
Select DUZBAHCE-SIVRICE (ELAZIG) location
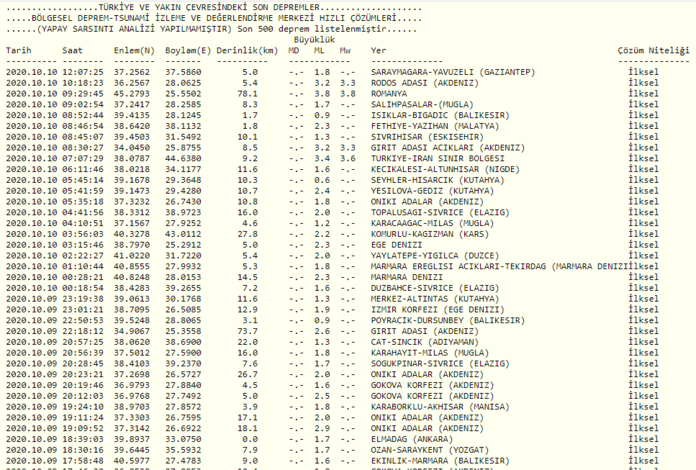pos(435,288)
